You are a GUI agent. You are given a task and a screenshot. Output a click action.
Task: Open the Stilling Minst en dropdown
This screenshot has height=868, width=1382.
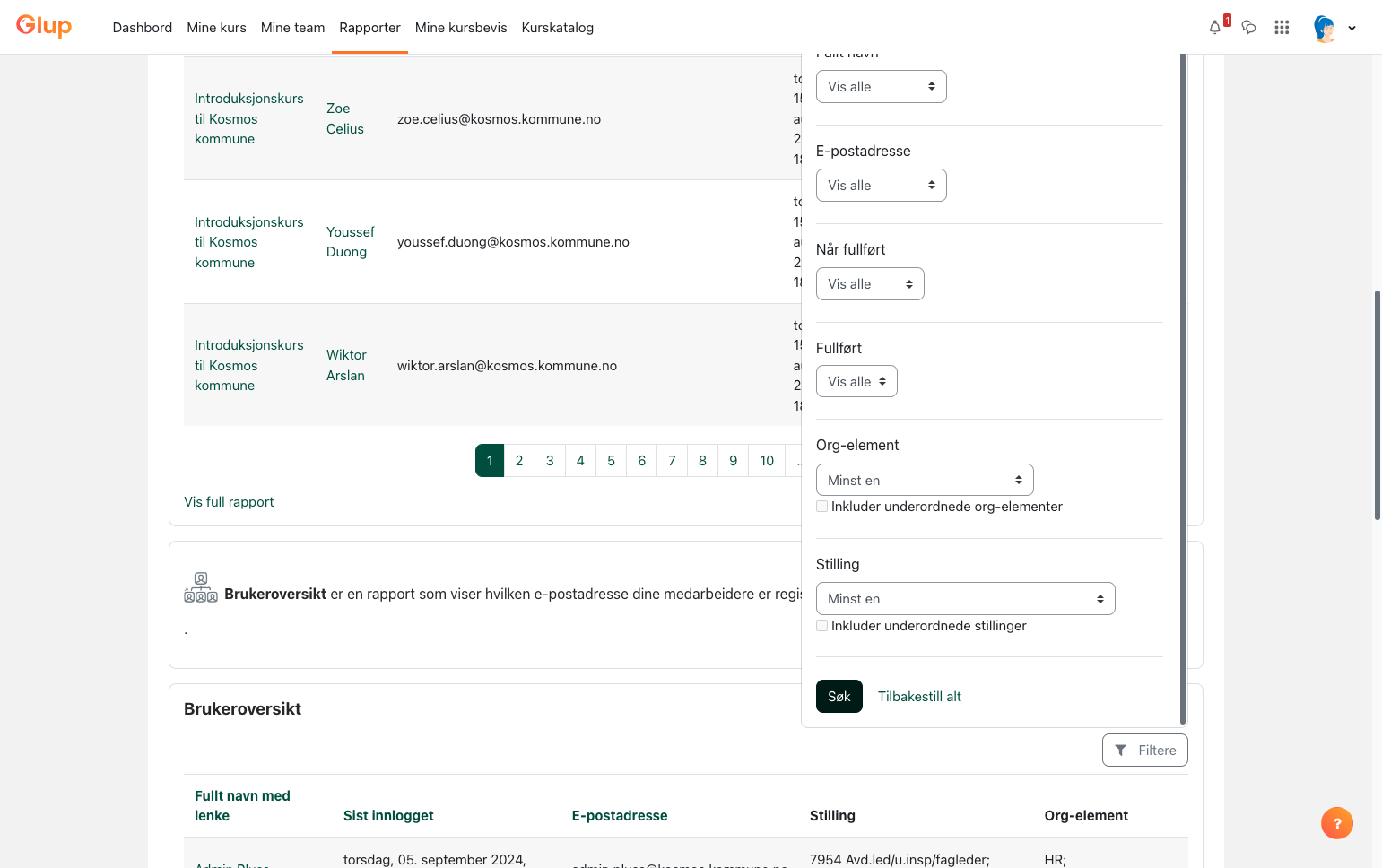pyautogui.click(x=965, y=599)
